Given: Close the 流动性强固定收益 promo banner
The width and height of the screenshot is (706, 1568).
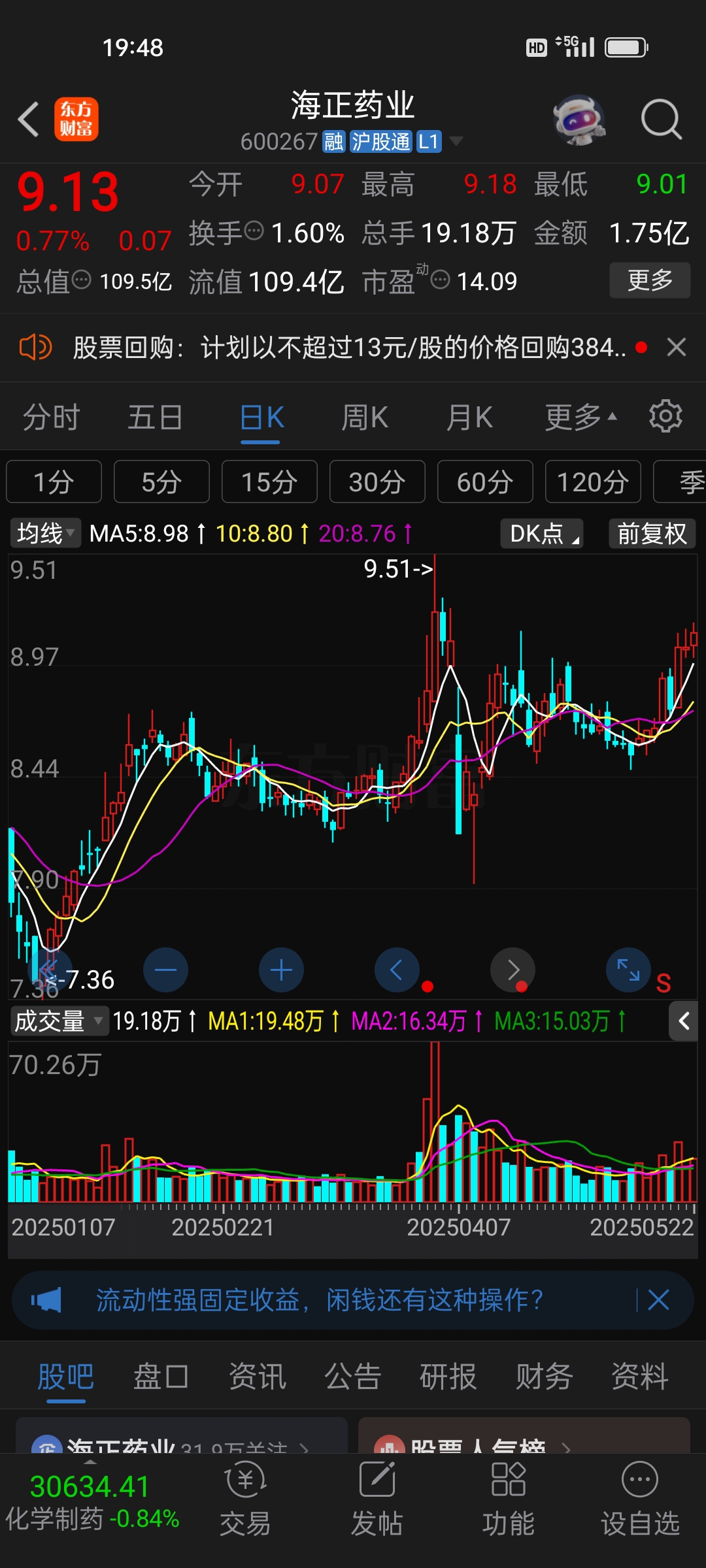Looking at the screenshot, I should pos(658,1300).
